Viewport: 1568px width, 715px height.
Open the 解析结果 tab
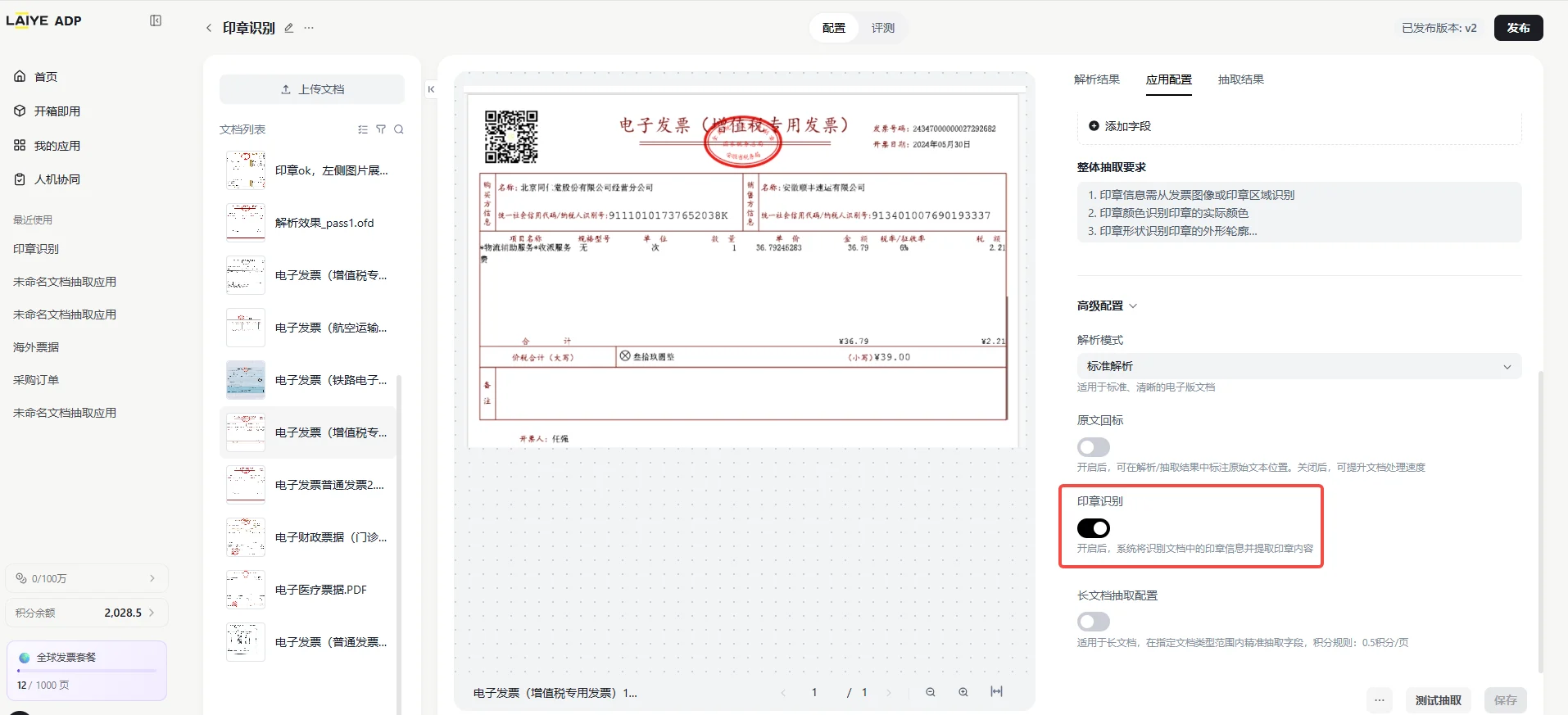[x=1097, y=79]
